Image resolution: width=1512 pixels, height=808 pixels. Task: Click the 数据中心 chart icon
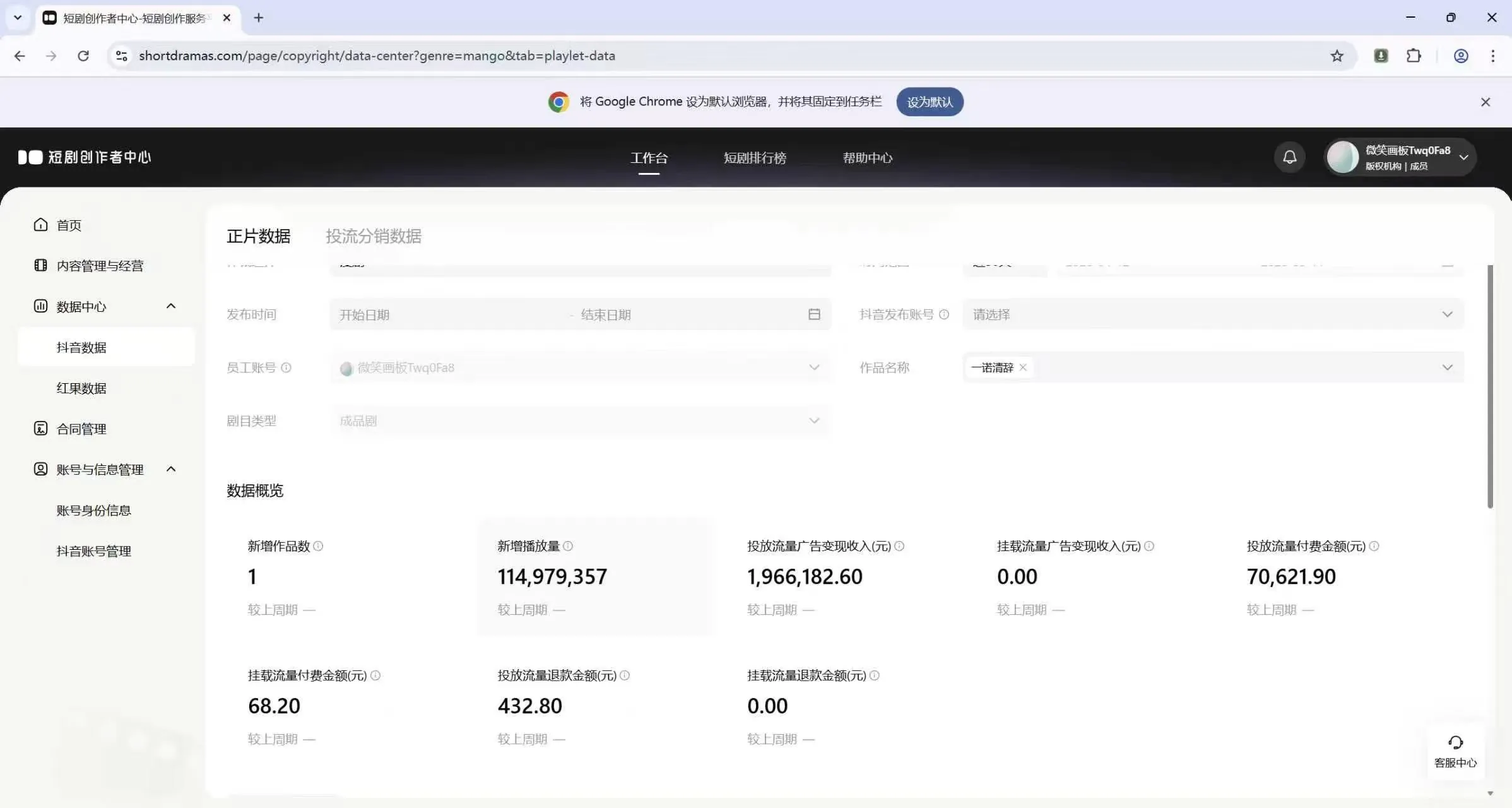point(40,306)
